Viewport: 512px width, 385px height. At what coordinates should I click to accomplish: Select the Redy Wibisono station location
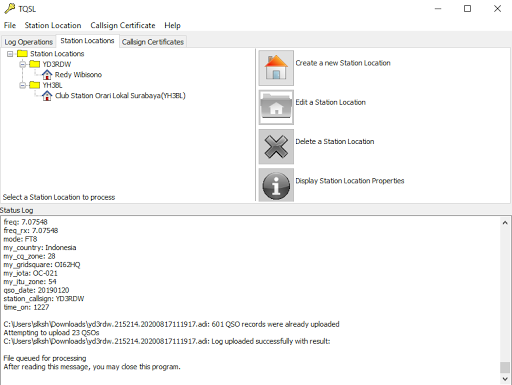tap(78, 75)
